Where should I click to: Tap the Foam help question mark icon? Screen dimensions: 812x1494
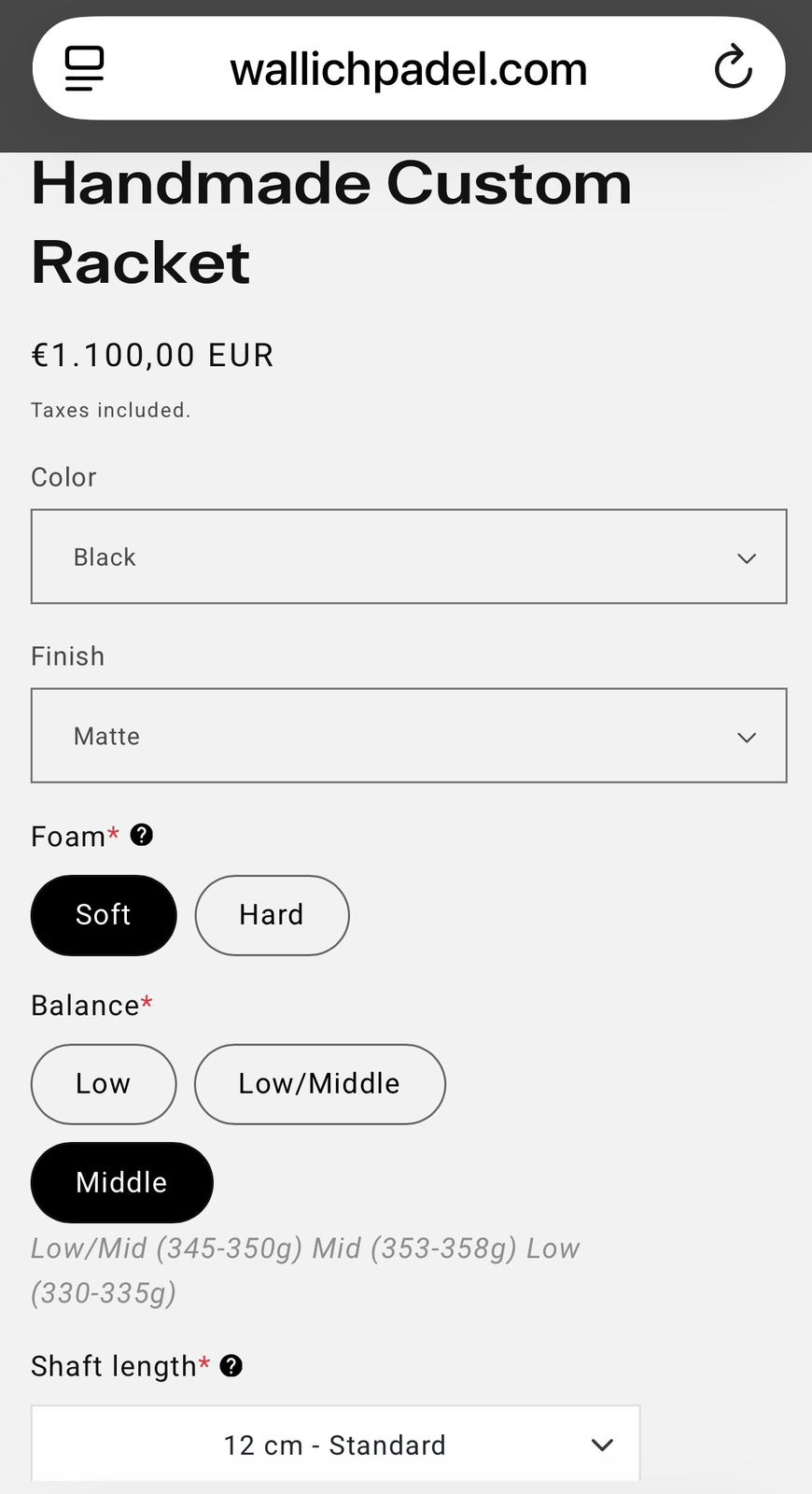coord(141,835)
